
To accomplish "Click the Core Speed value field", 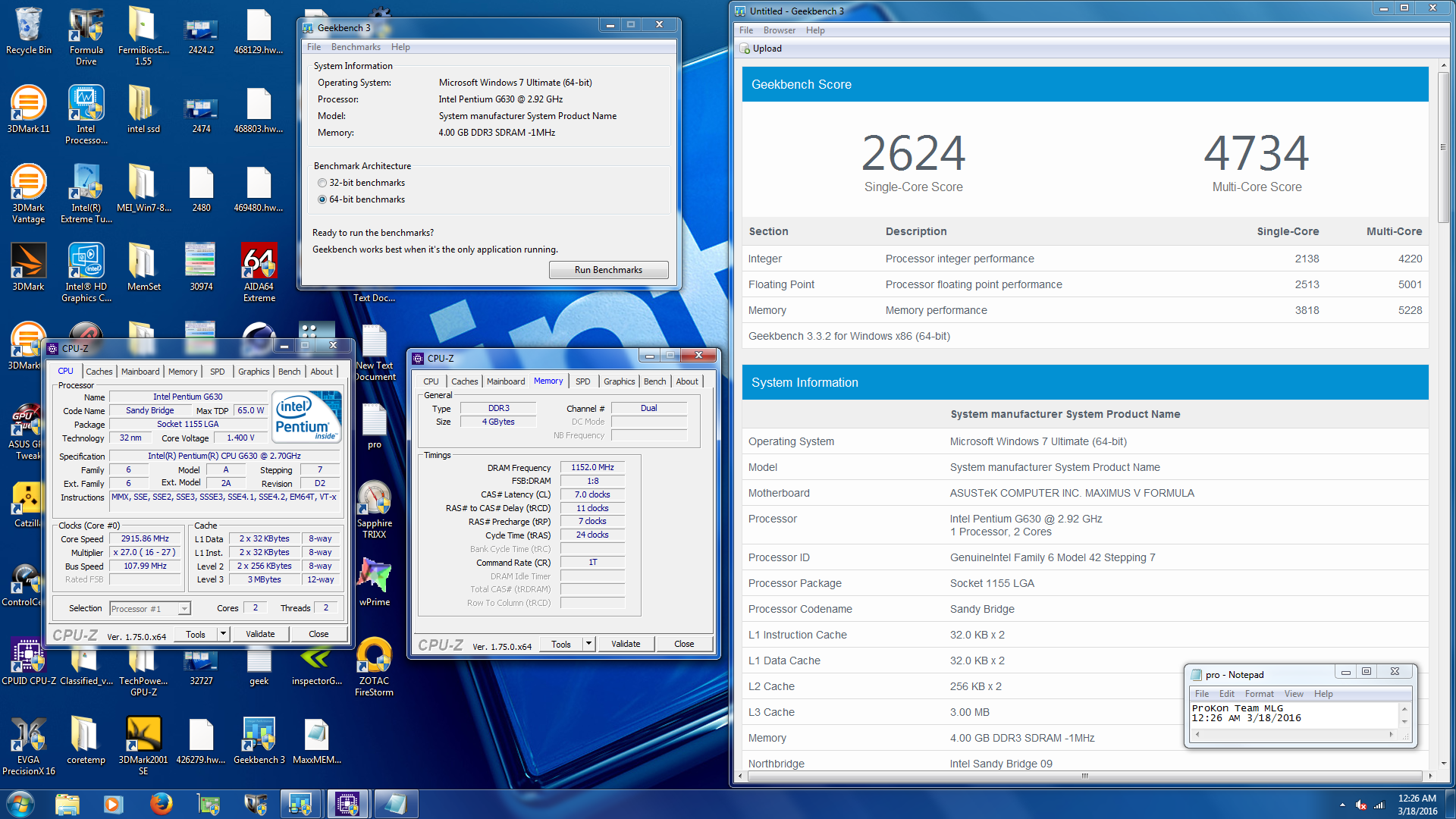I will tap(145, 538).
